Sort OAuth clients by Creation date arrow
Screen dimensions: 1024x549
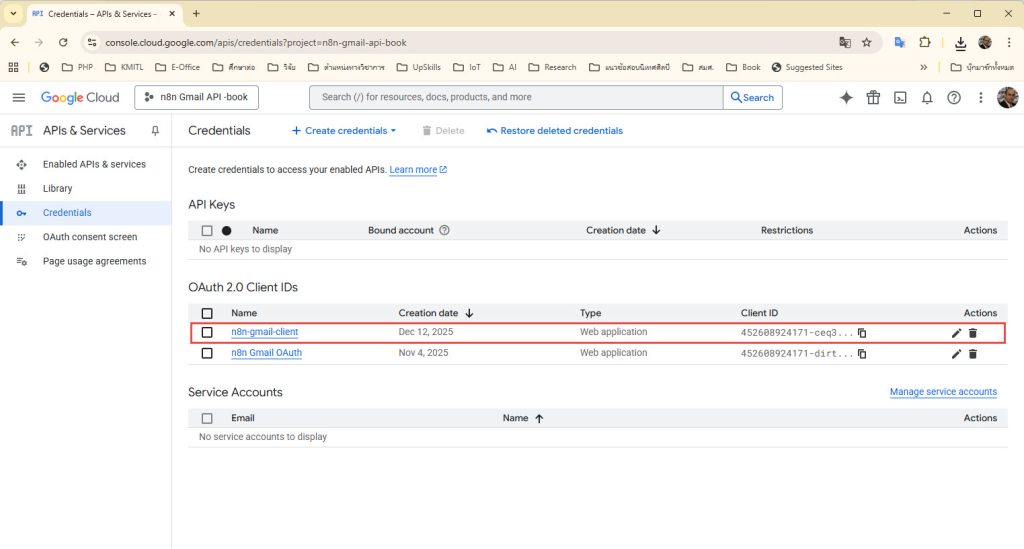(x=469, y=313)
